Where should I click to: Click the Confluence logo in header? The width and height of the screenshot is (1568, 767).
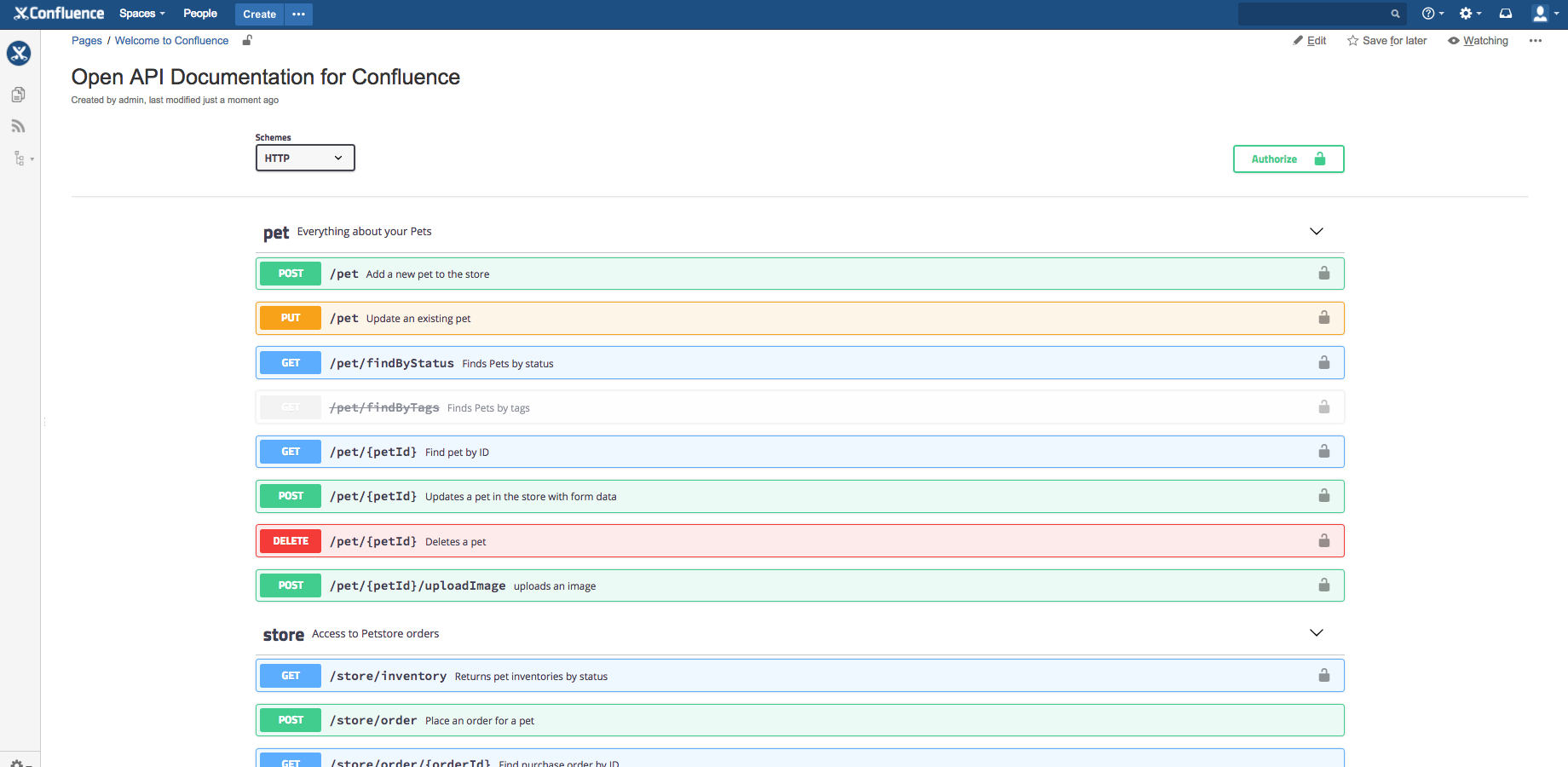tap(59, 14)
